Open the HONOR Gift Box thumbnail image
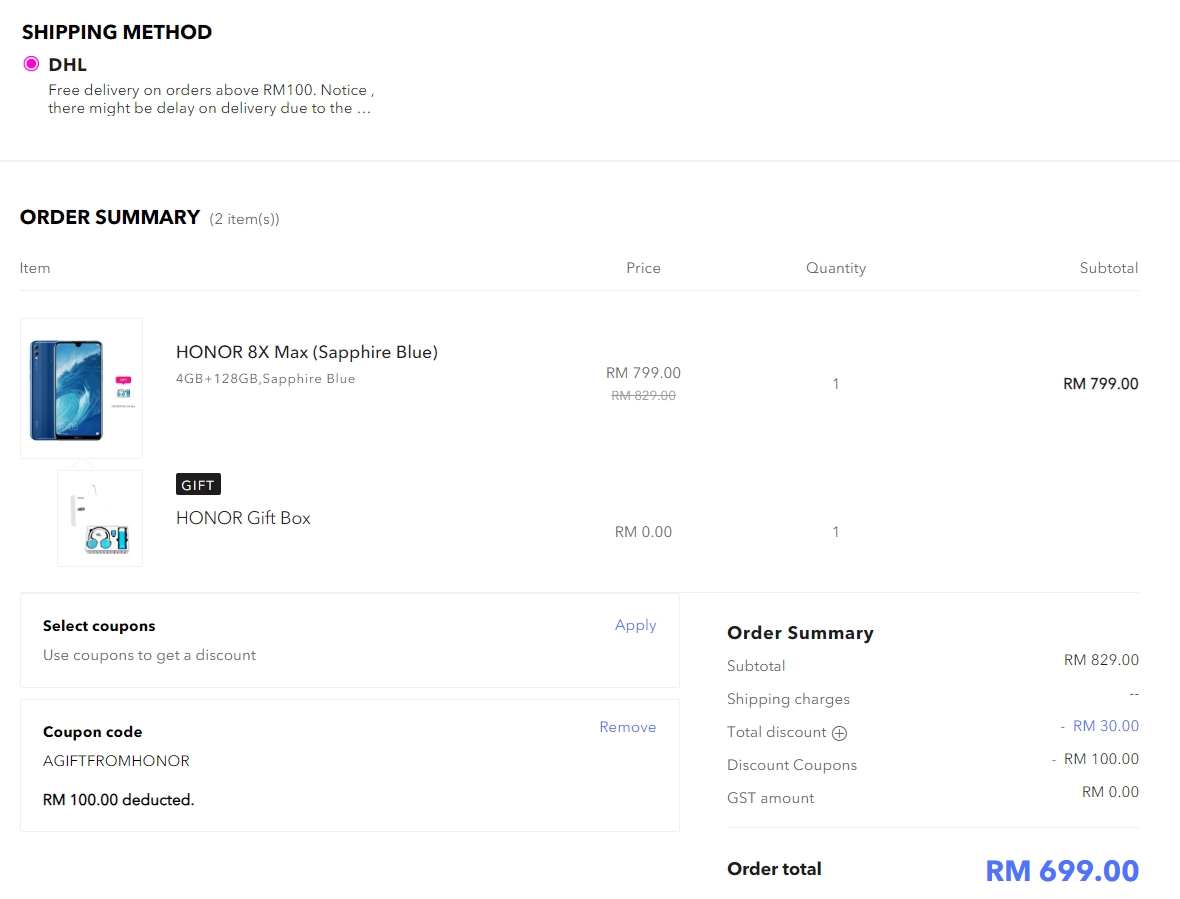The width and height of the screenshot is (1180, 899). click(x=100, y=519)
